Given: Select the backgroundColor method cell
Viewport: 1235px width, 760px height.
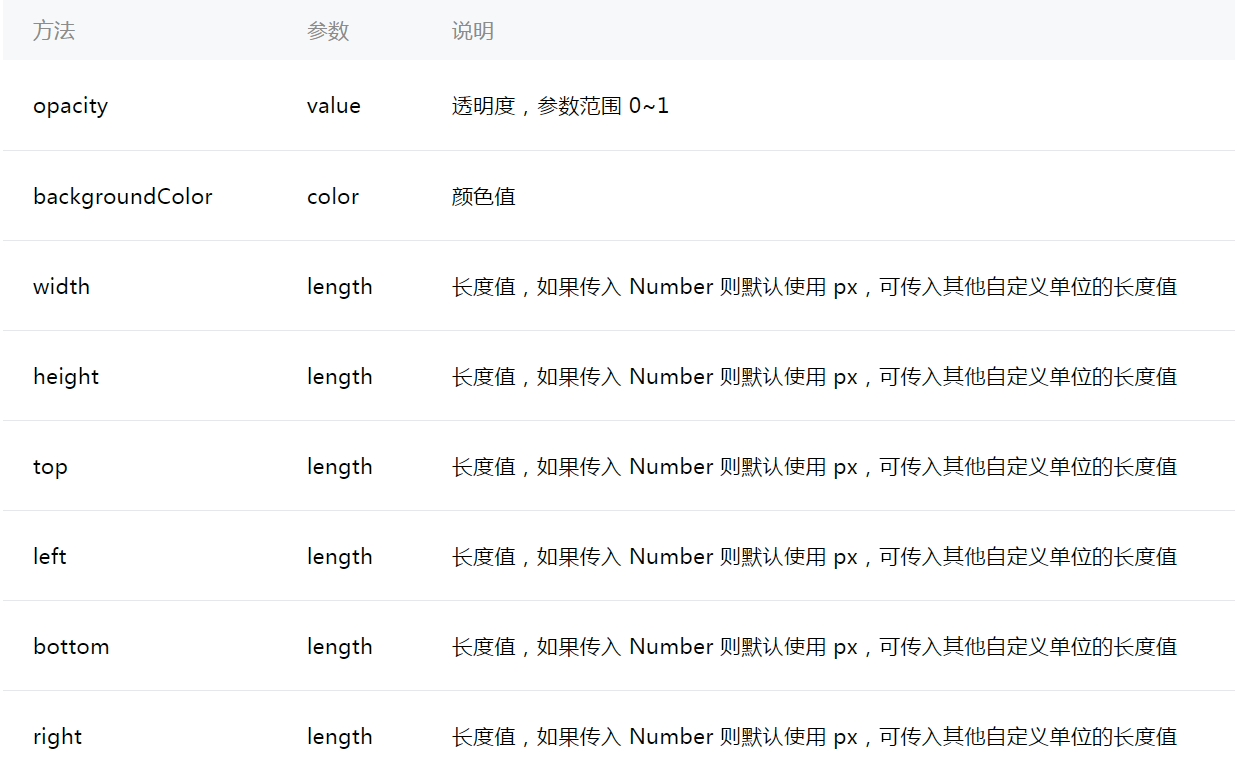Looking at the screenshot, I should 122,196.
